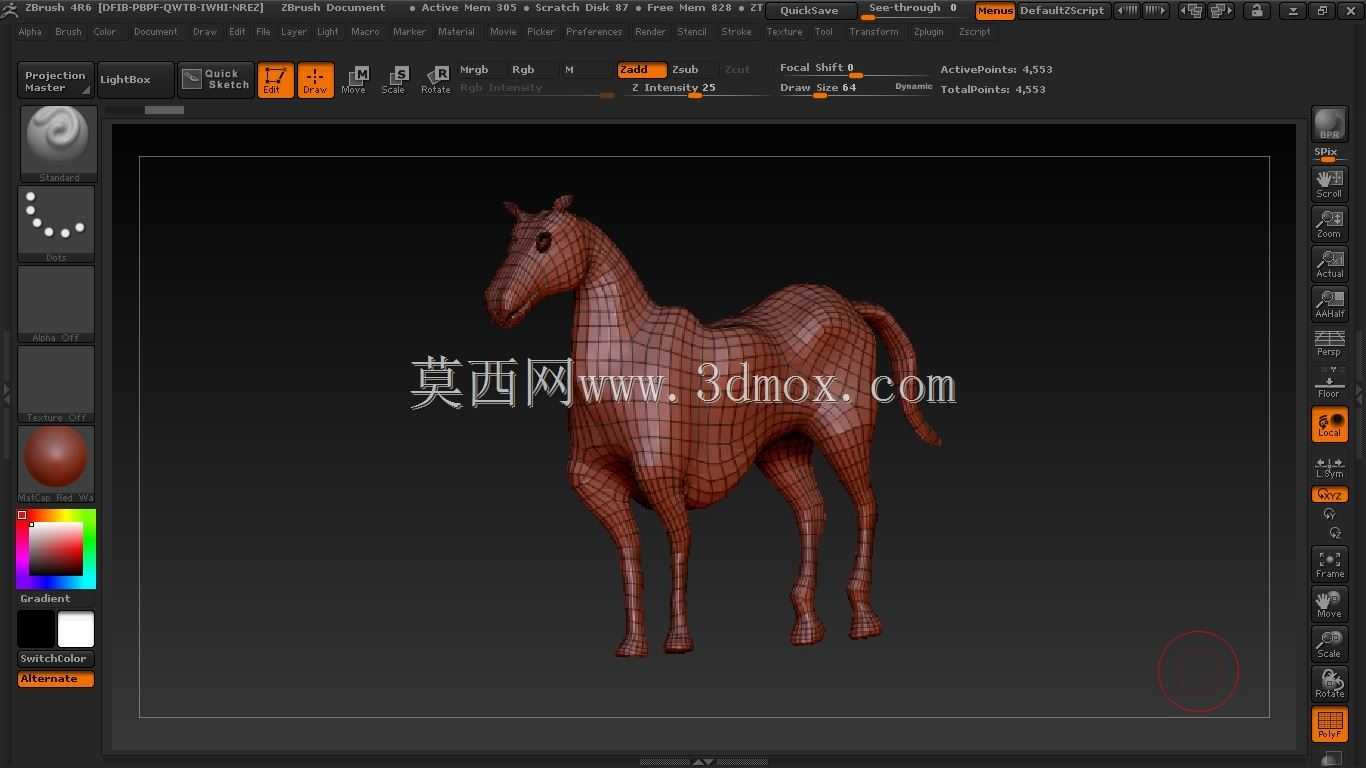1366x768 pixels.
Task: Open the Zplugin menu
Action: point(929,32)
